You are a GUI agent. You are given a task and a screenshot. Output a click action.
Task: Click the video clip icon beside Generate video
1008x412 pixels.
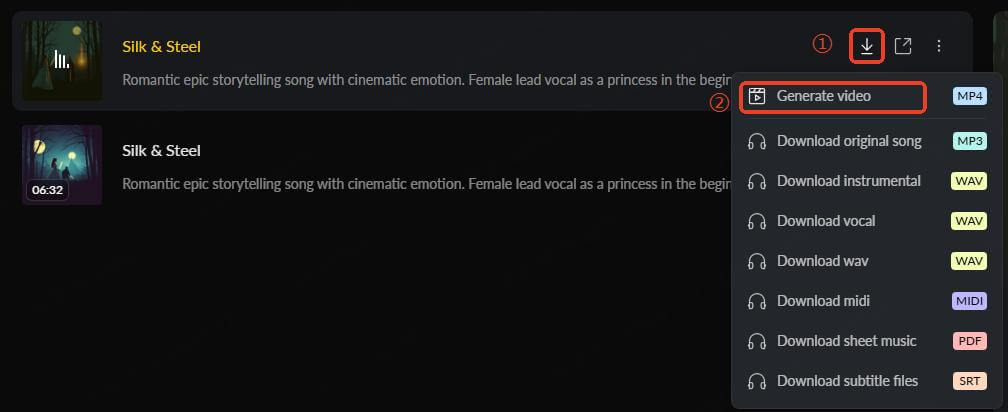point(757,96)
